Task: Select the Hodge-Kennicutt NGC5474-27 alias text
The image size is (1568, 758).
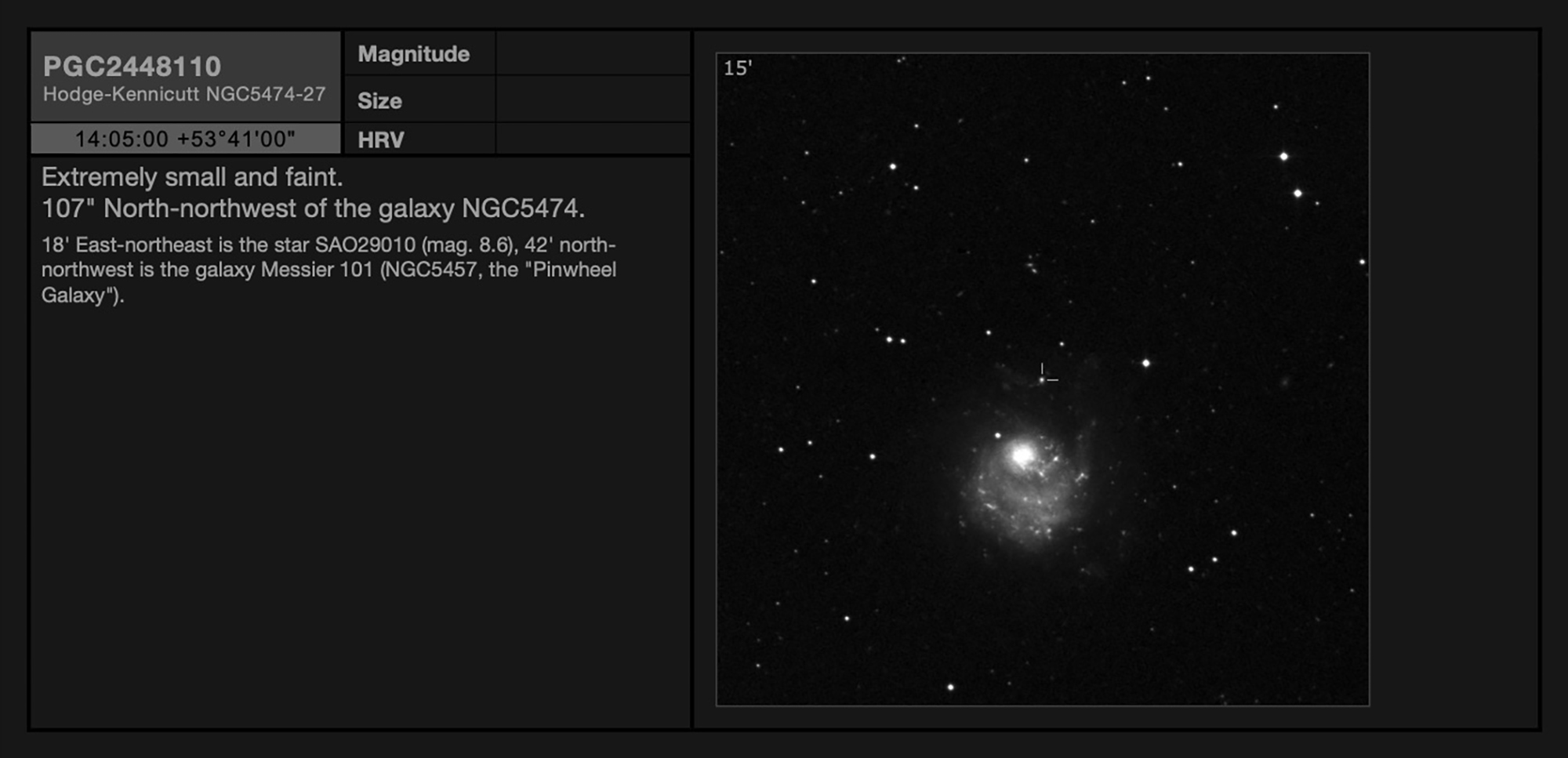Action: click(184, 94)
